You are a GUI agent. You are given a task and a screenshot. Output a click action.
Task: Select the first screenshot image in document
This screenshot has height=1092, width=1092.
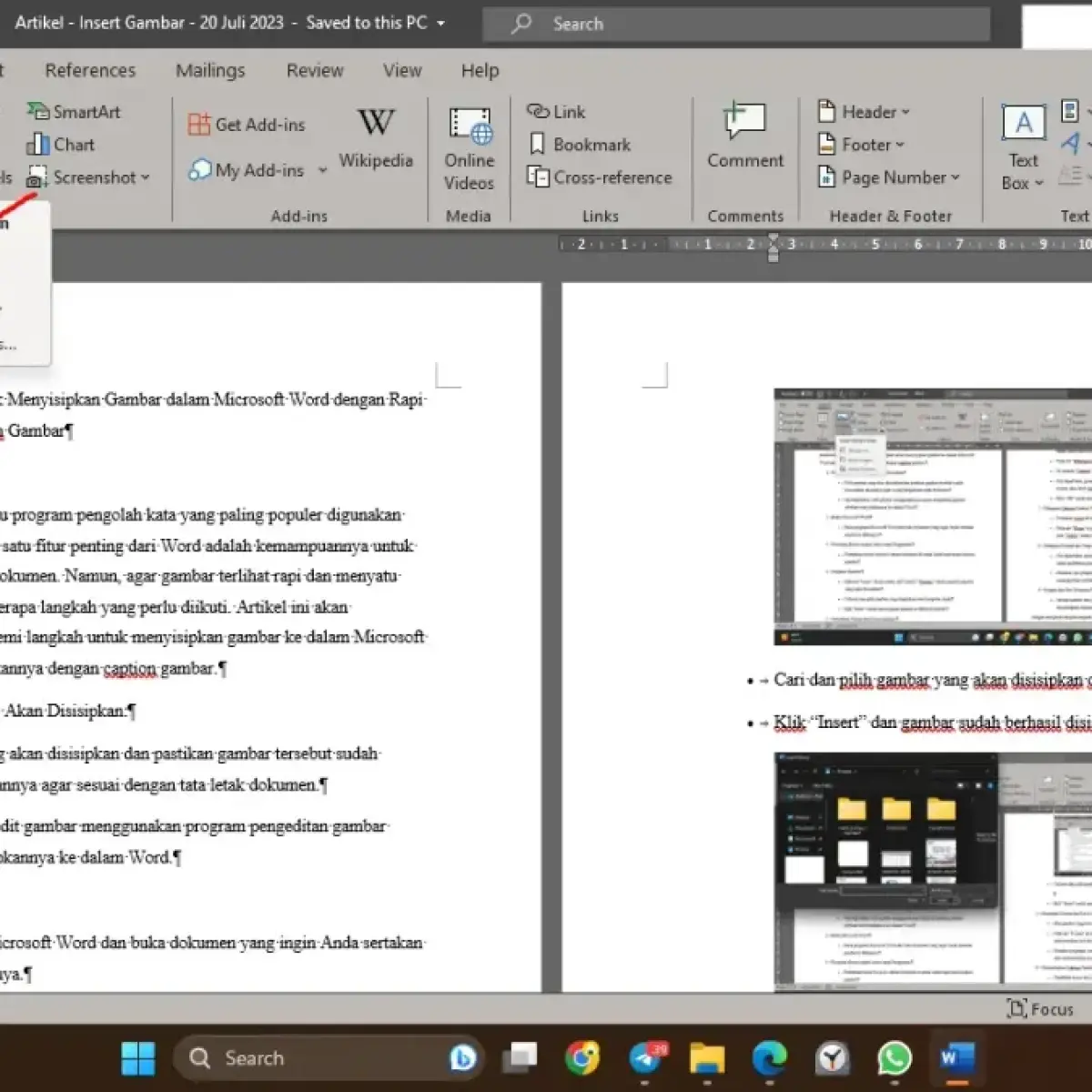(933, 517)
